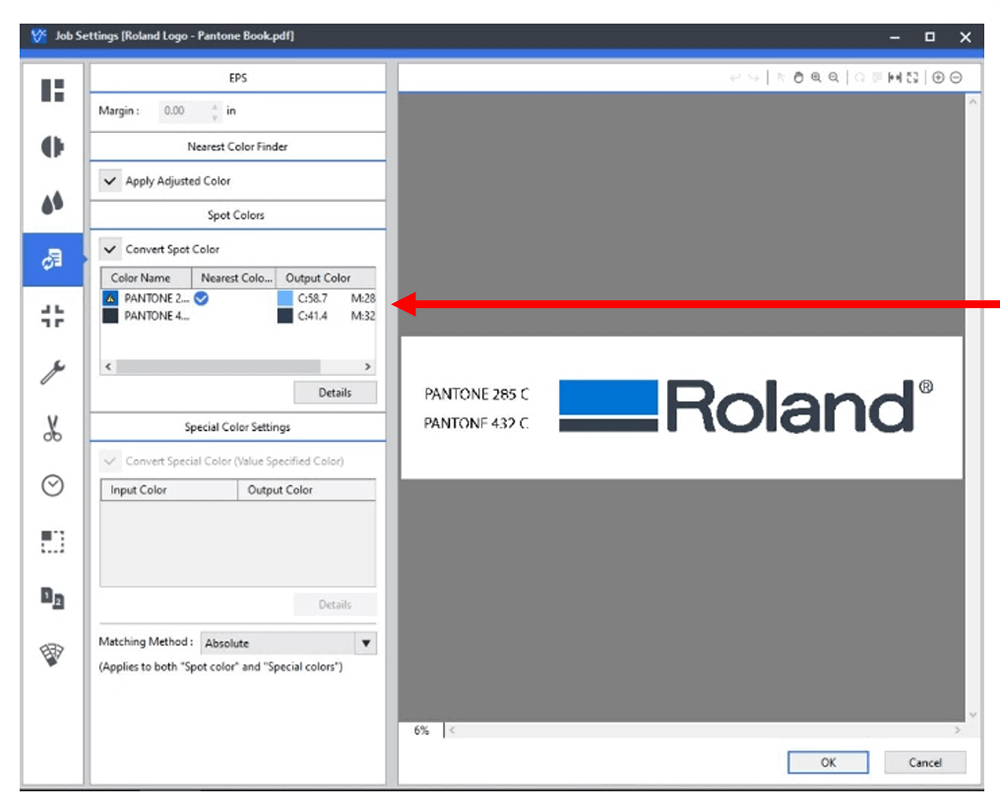Image resolution: width=1000 pixels, height=807 pixels.
Task: Click the fit to window preview icon
Action: coord(913,77)
